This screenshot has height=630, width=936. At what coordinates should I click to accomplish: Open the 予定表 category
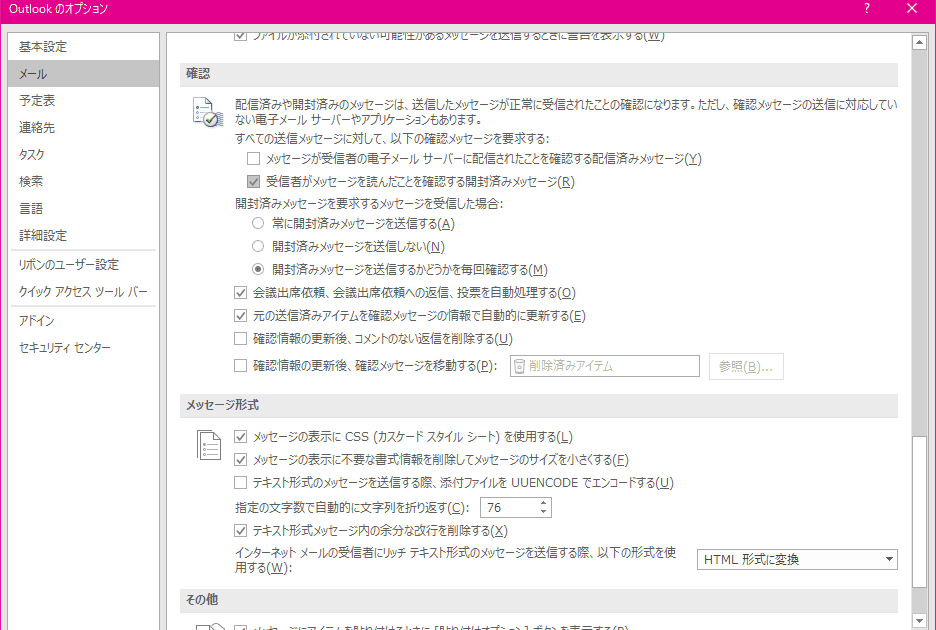tap(84, 100)
